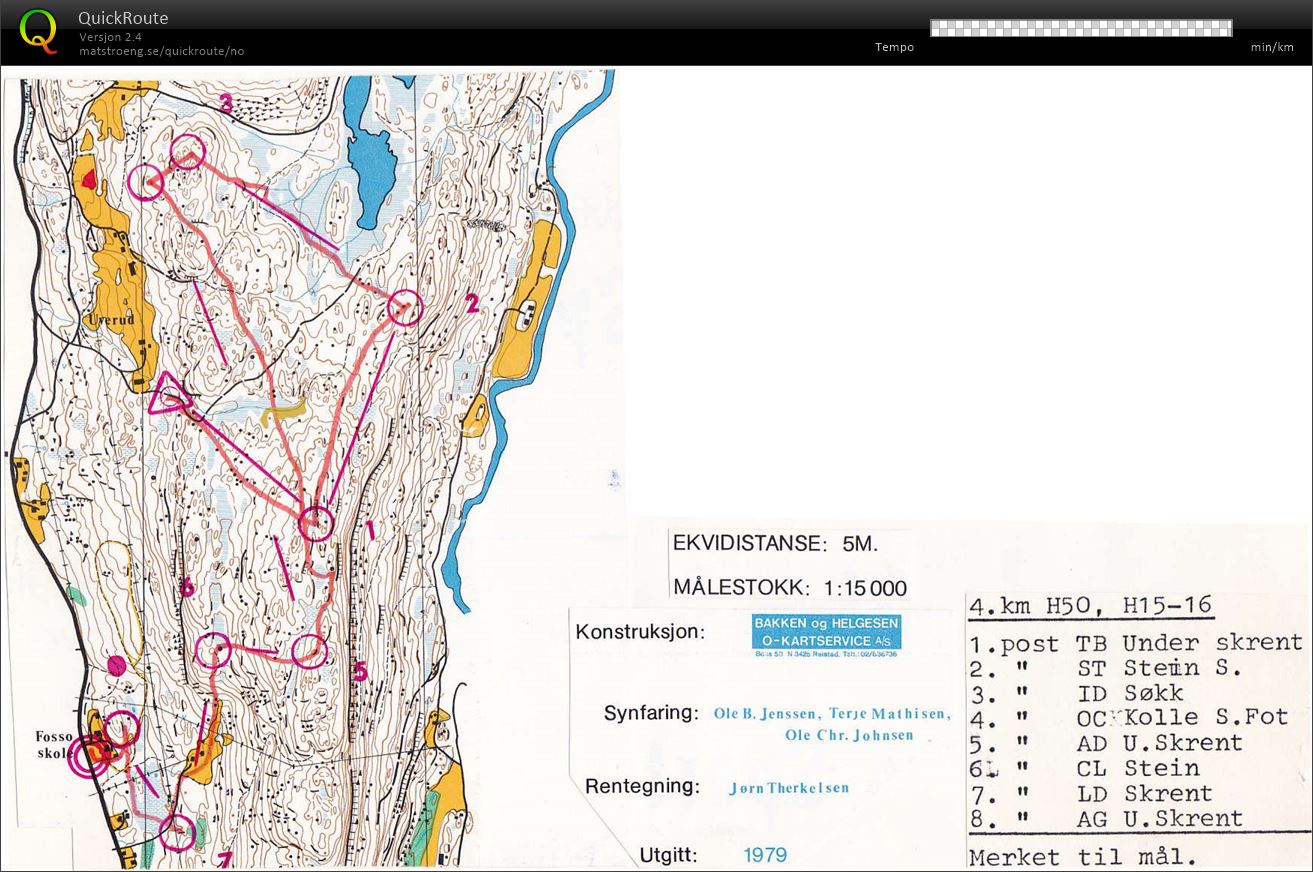The width and height of the screenshot is (1313, 872).
Task: Click the magenta number 6 label
Action: click(186, 588)
